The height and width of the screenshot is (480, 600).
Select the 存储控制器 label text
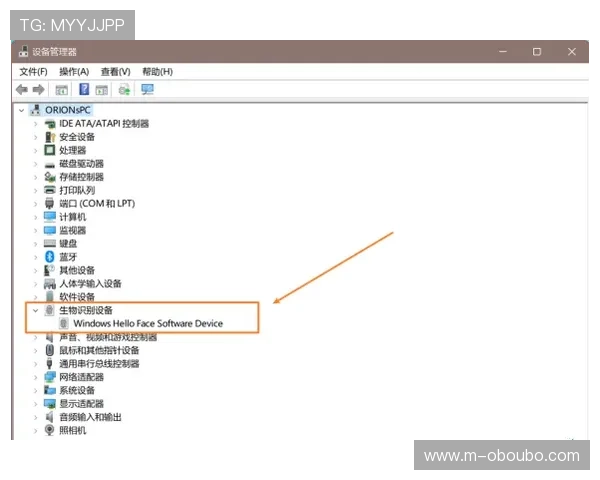pos(82,177)
